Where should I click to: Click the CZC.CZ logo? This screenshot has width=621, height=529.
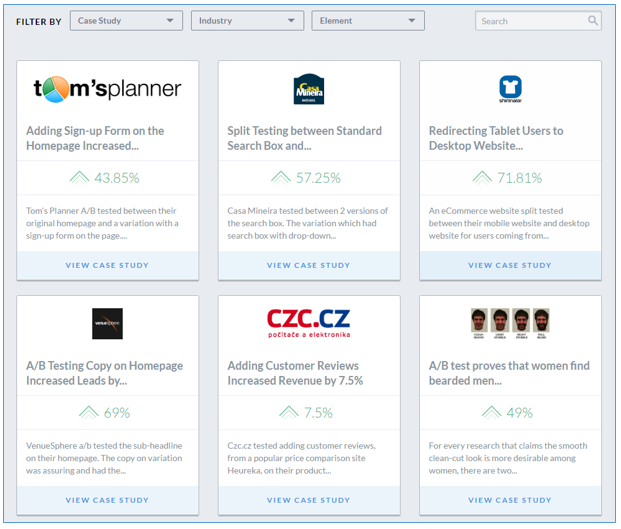click(308, 323)
